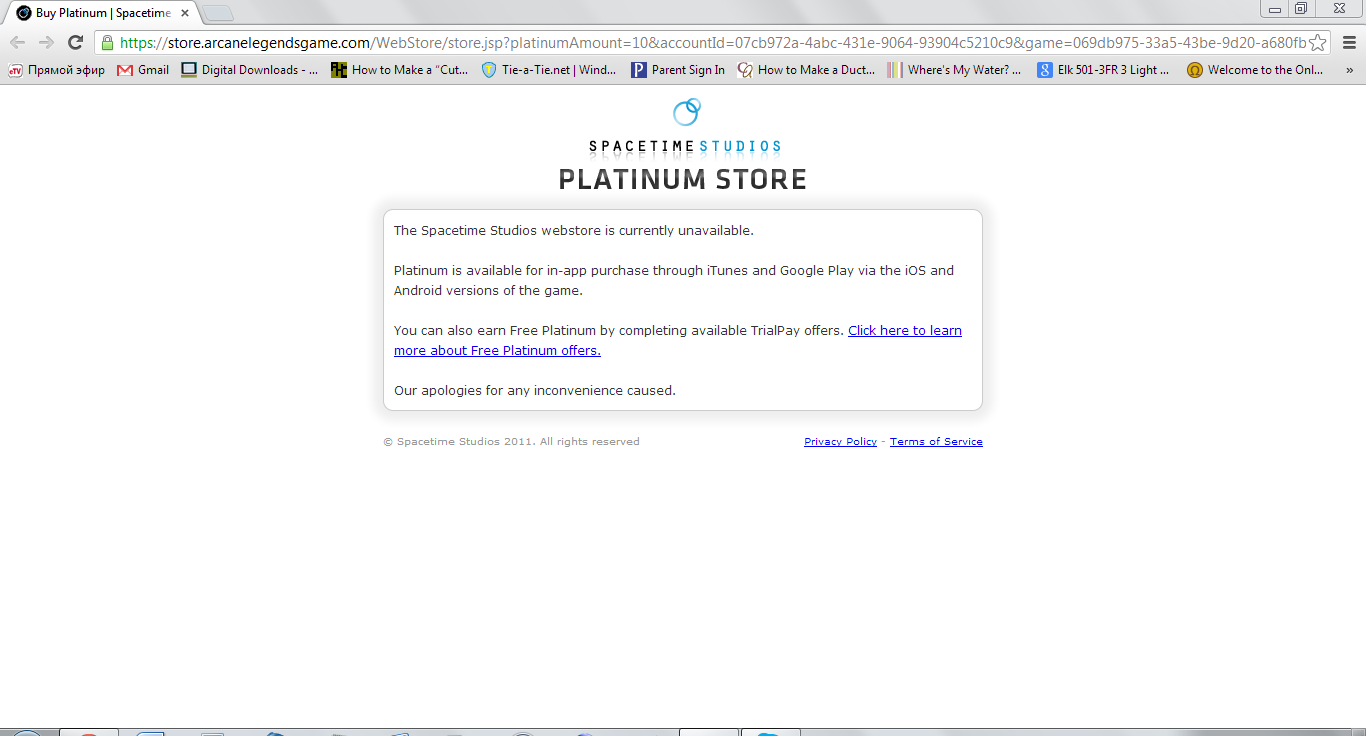Click "Our apologies for any inconvenience caused."
The width and height of the screenshot is (1366, 736).
click(x=535, y=390)
